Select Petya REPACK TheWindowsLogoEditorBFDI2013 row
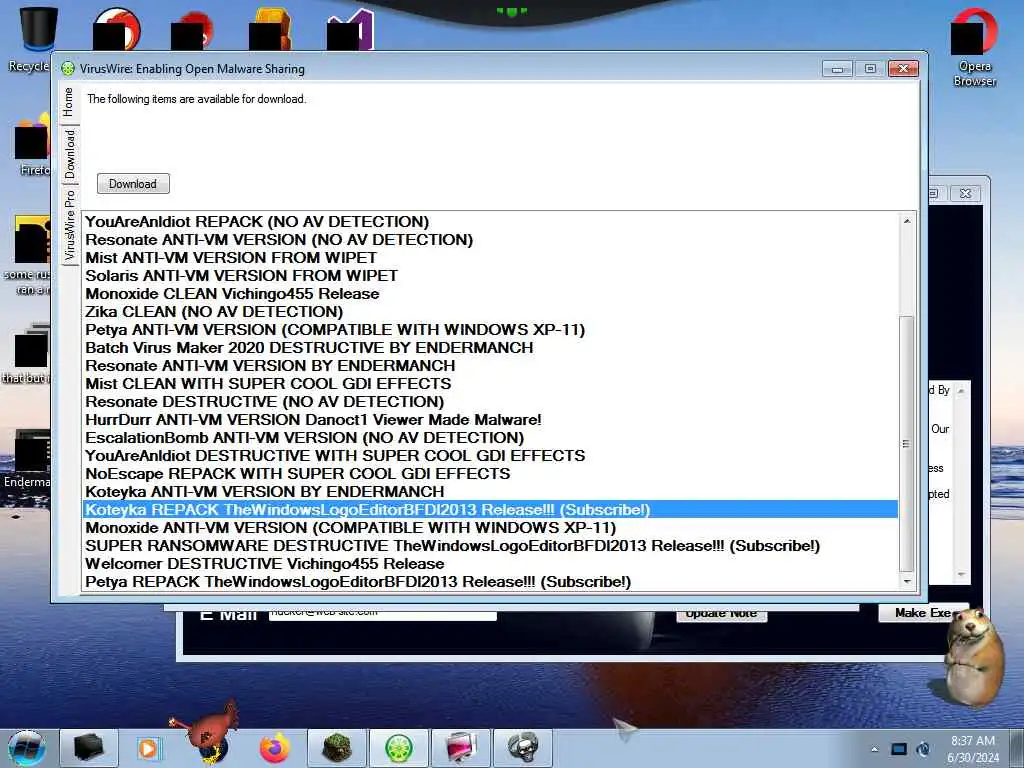 coord(490,582)
